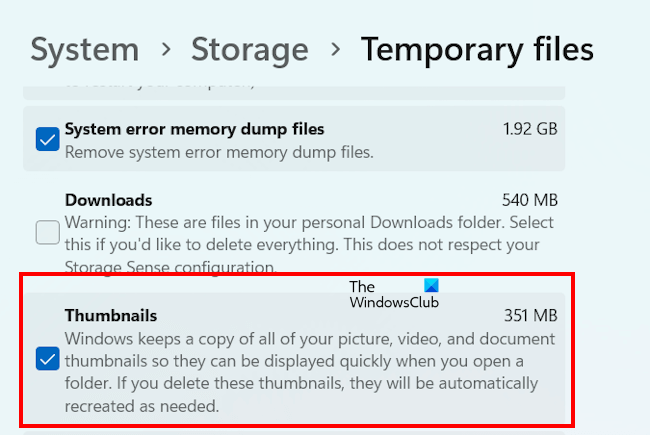Go back to System in breadcrumb
Viewport: 650px width, 435px height.
point(85,49)
